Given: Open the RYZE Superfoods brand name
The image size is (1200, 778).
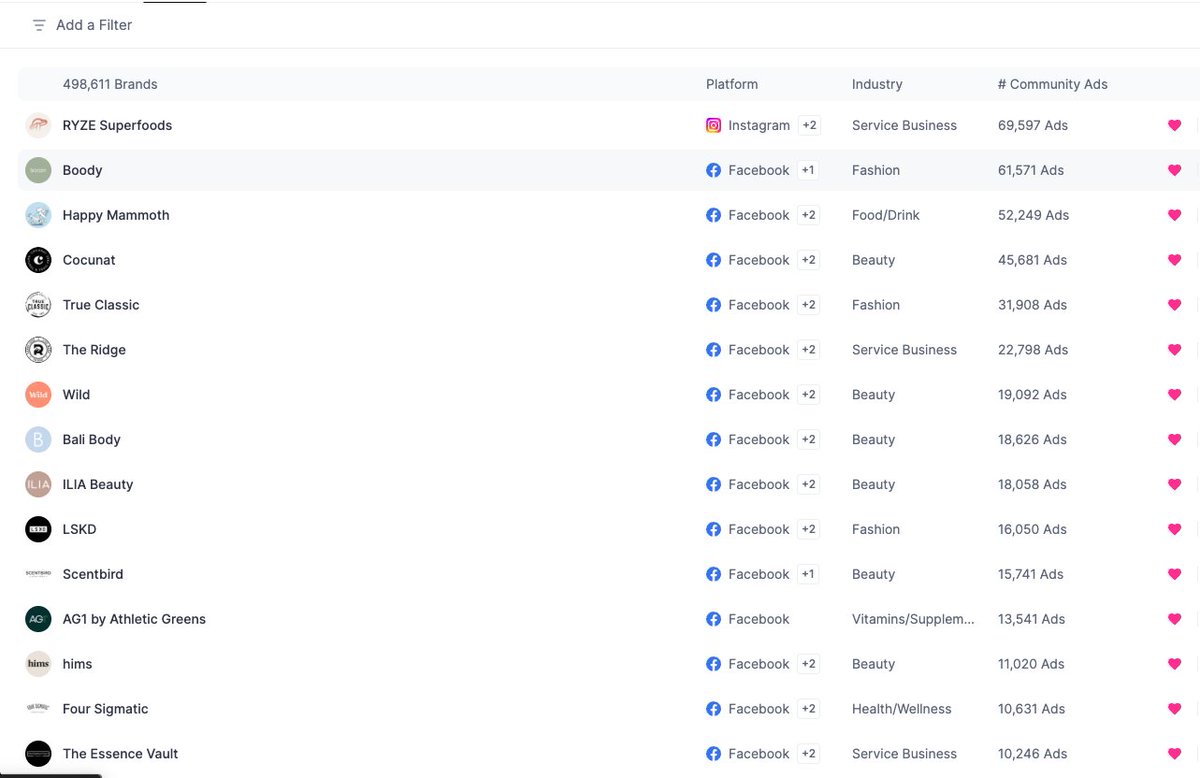Looking at the screenshot, I should [x=117, y=125].
